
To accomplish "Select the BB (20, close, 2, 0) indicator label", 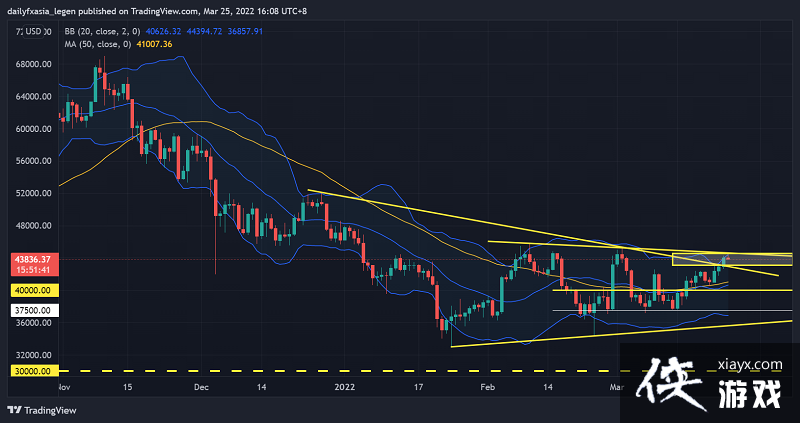I will point(90,31).
